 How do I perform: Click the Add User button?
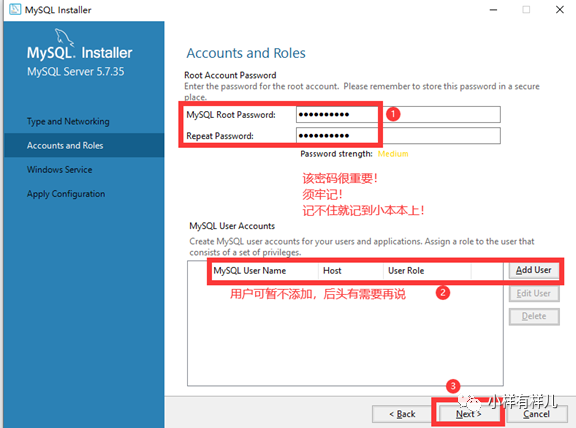point(534,270)
